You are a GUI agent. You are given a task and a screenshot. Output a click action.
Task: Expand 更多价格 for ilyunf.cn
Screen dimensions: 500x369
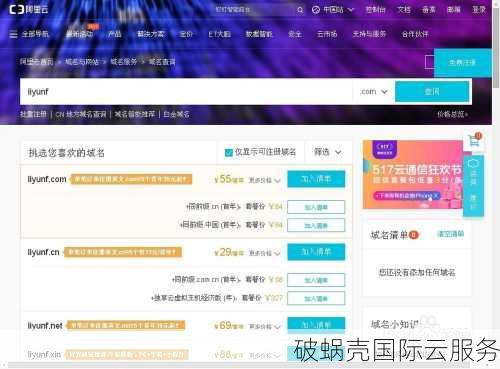click(x=264, y=253)
